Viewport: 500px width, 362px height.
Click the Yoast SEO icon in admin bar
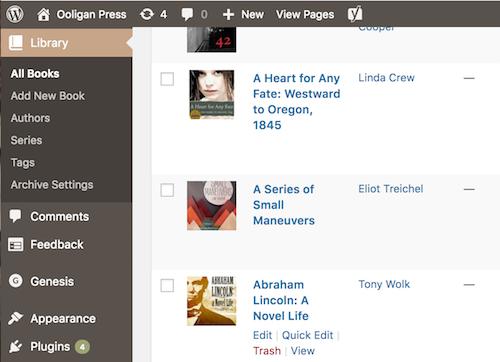tap(355, 14)
